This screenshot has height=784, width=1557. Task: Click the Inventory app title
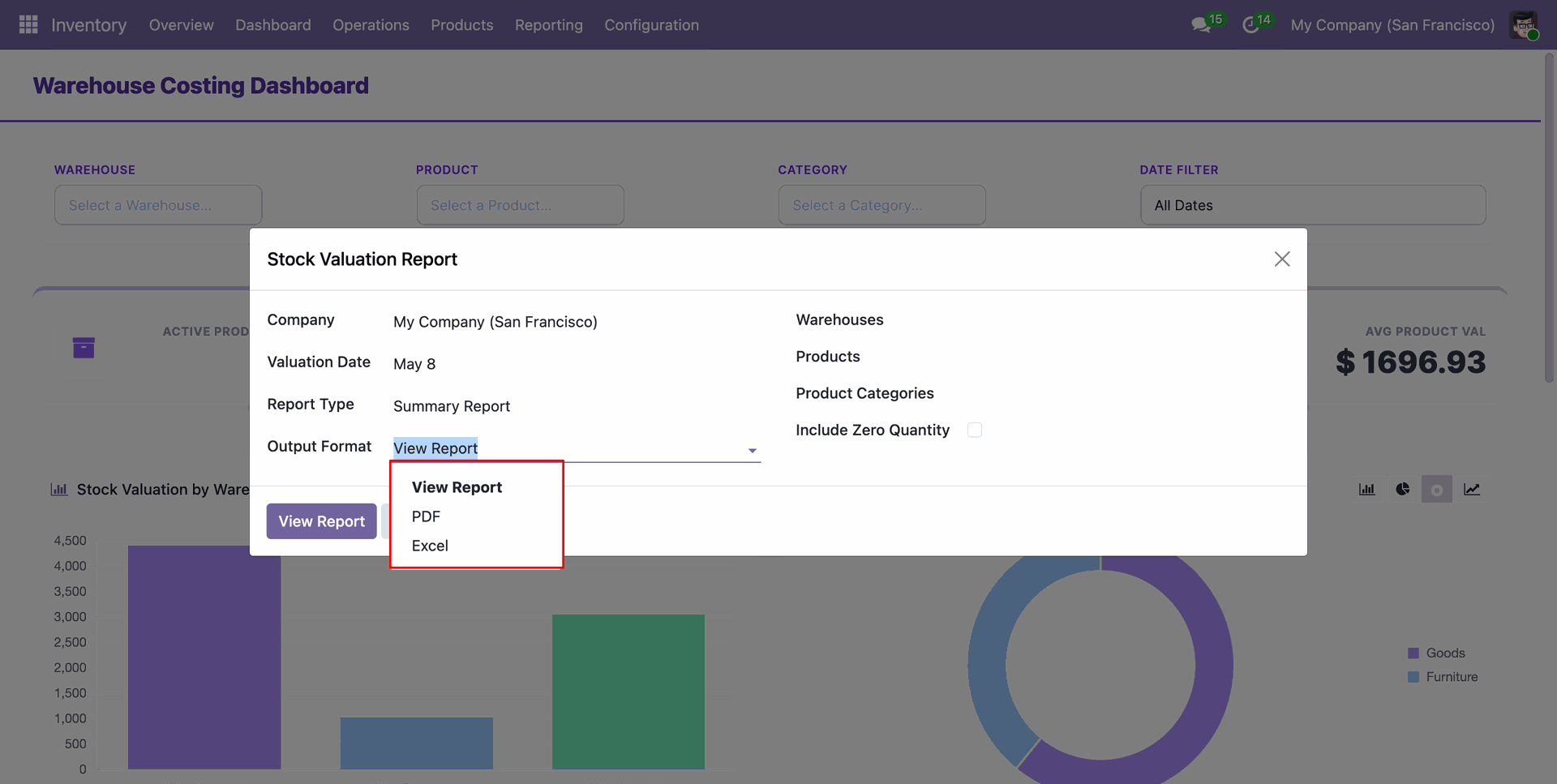[x=88, y=25]
